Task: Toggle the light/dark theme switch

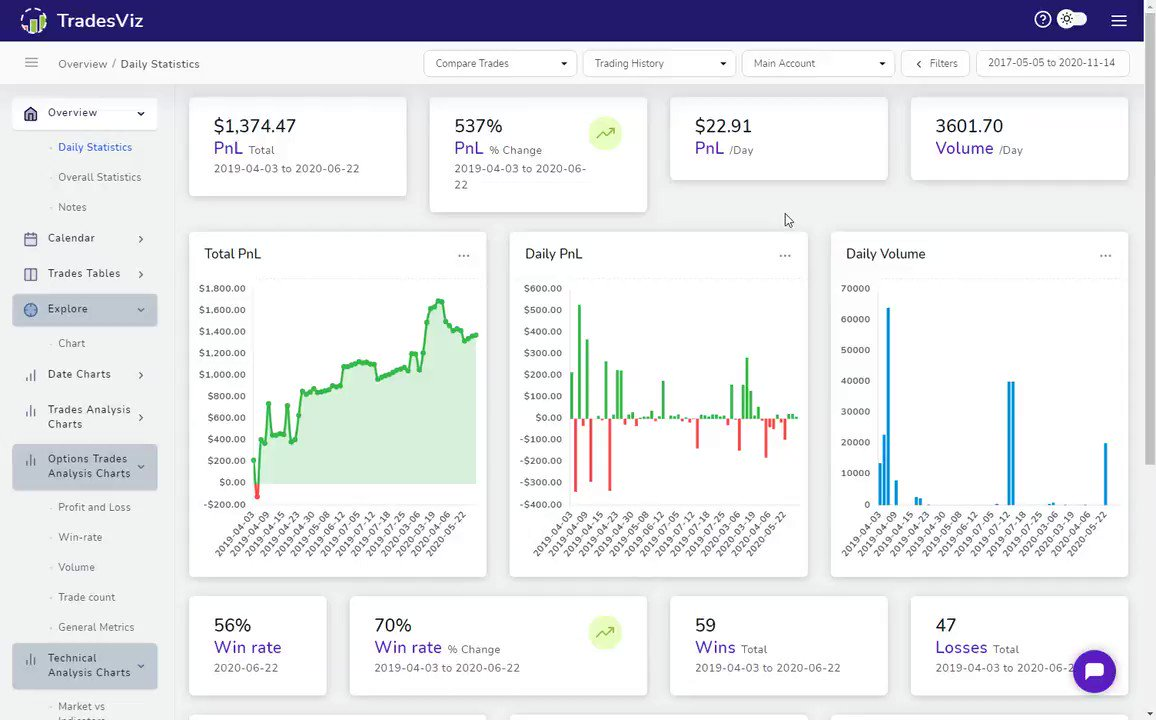Action: [x=1071, y=20]
